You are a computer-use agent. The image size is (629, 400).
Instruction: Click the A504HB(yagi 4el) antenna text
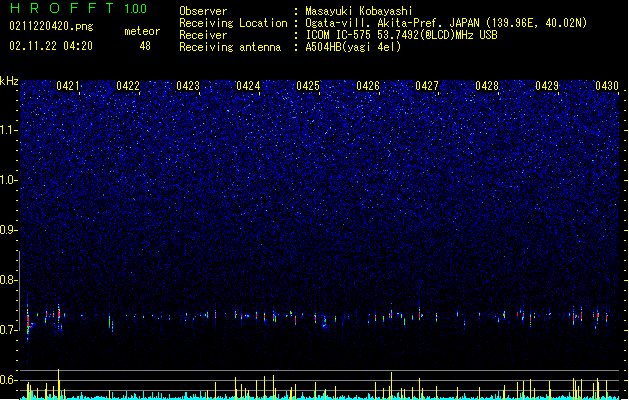[x=353, y=47]
